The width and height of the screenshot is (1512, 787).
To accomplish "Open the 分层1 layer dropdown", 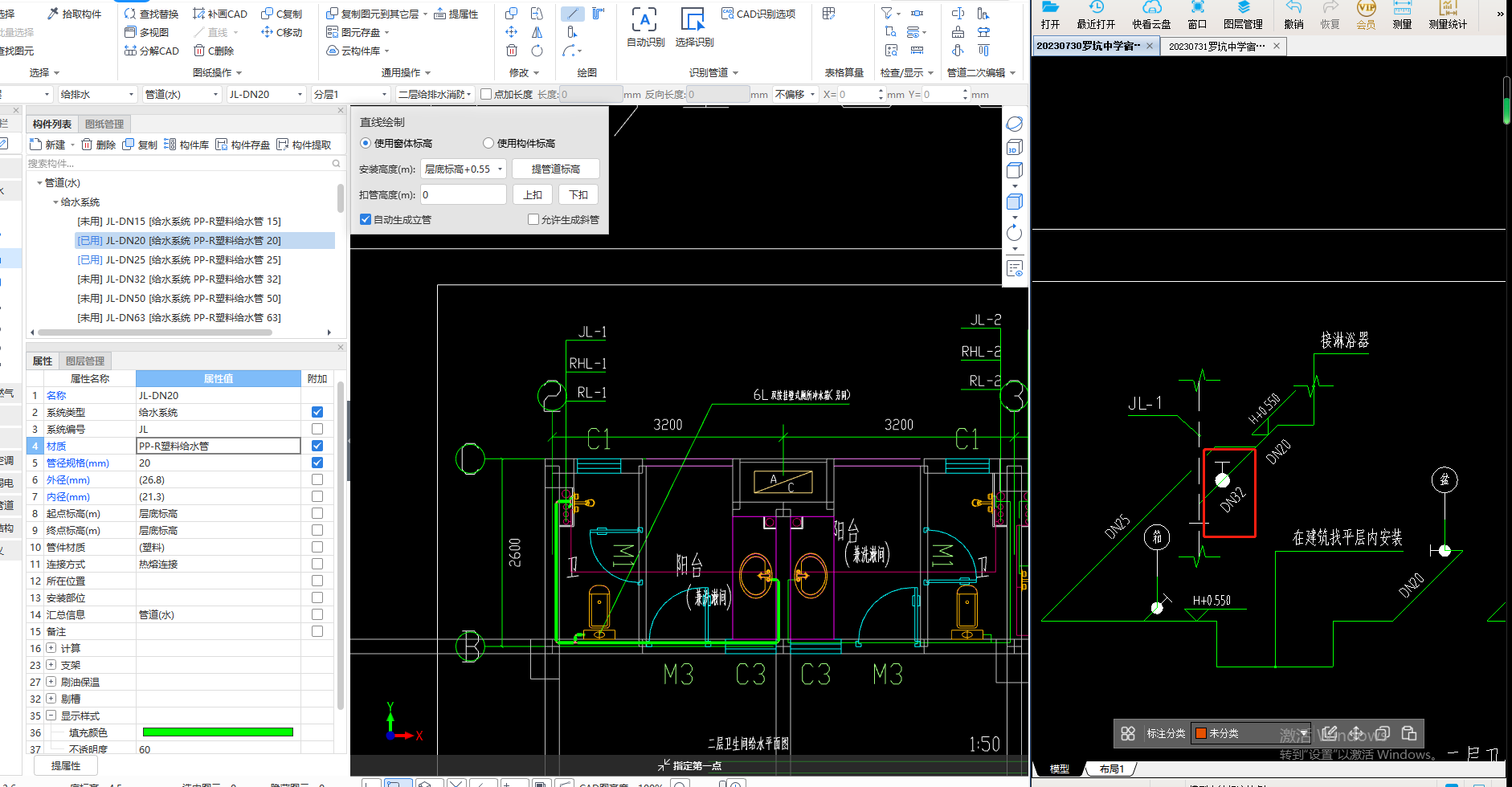I will pyautogui.click(x=350, y=94).
